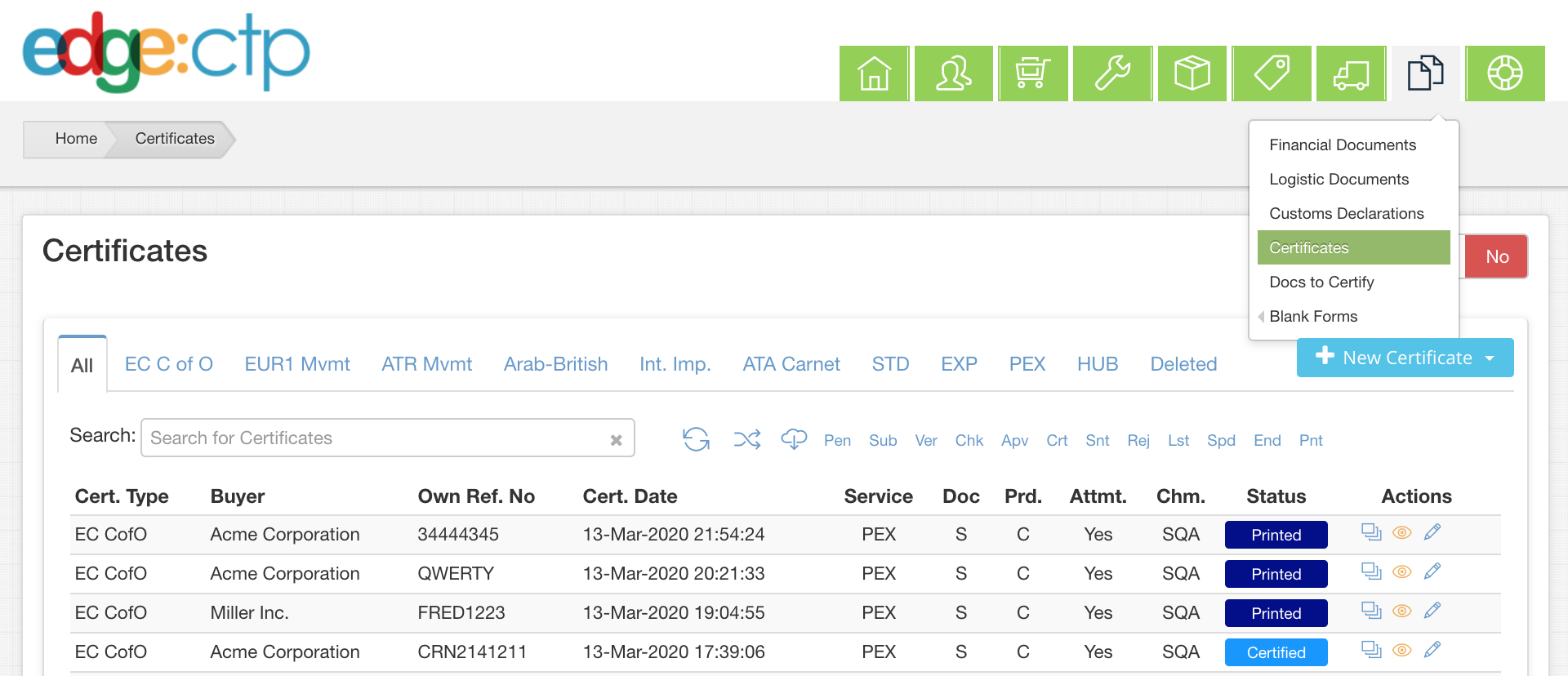Click the refresh list icon

point(696,439)
